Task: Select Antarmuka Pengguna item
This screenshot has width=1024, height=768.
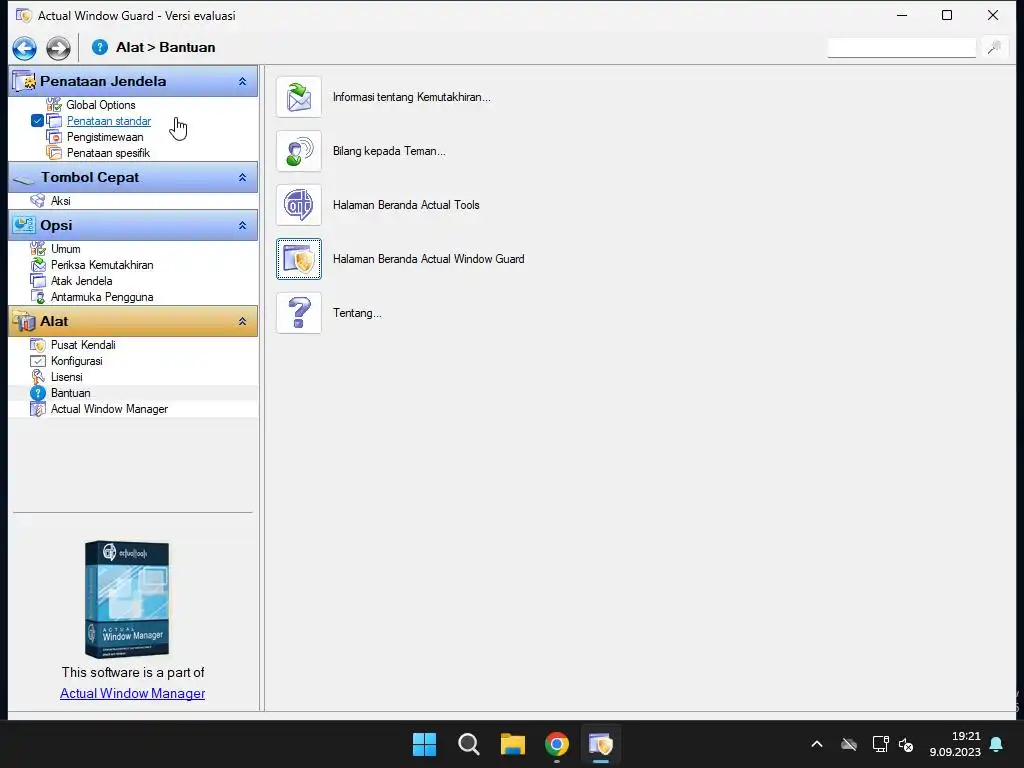Action: pyautogui.click(x=102, y=297)
